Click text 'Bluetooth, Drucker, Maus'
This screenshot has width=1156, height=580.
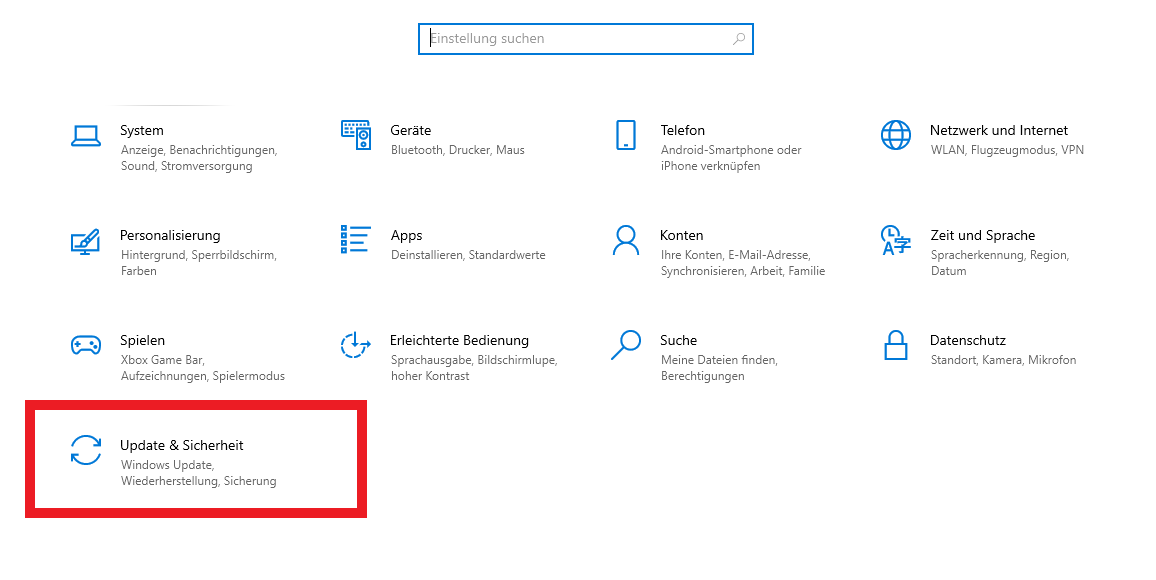pos(458,150)
